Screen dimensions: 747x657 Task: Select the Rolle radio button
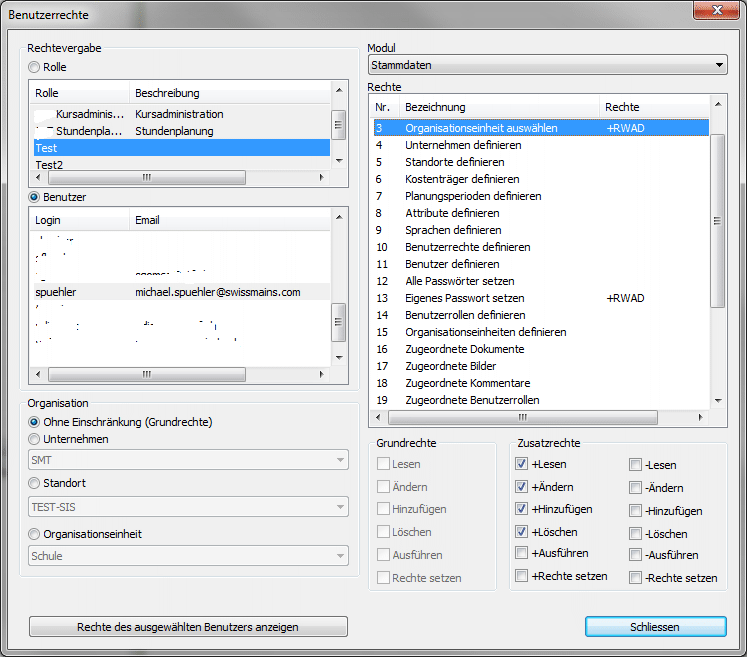35,67
